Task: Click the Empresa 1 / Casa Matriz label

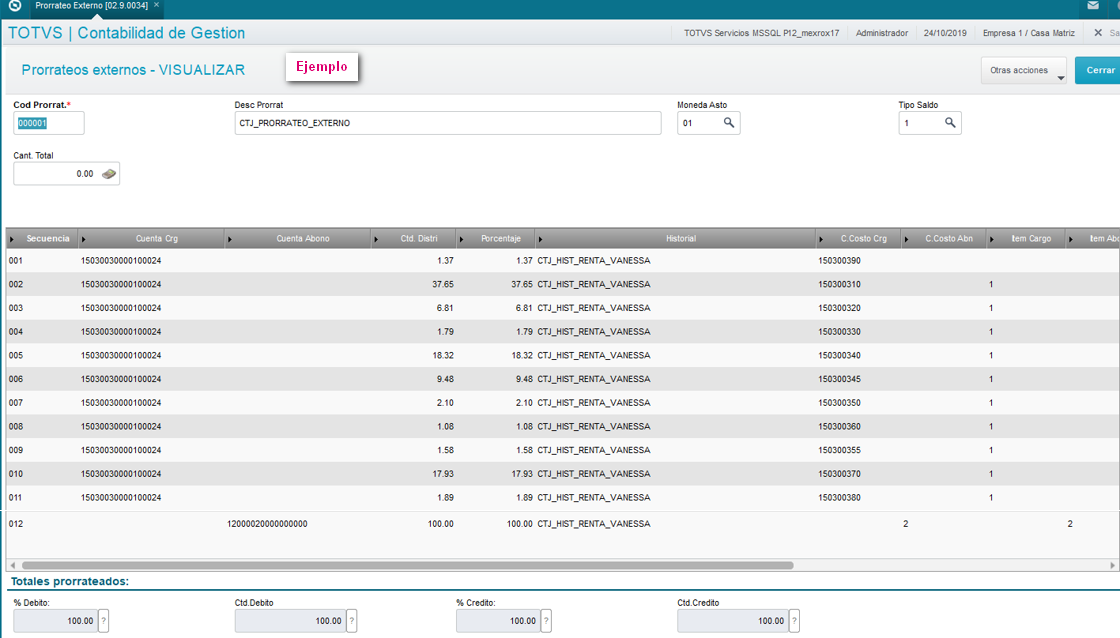Action: pos(1029,33)
